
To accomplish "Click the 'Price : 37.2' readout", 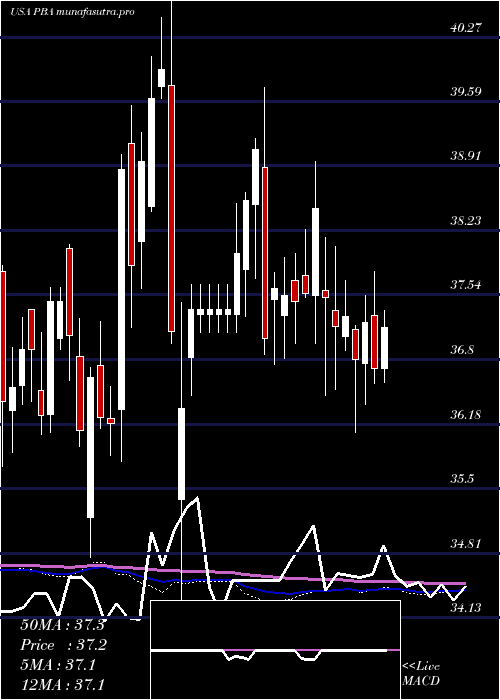I will [x=62, y=645].
